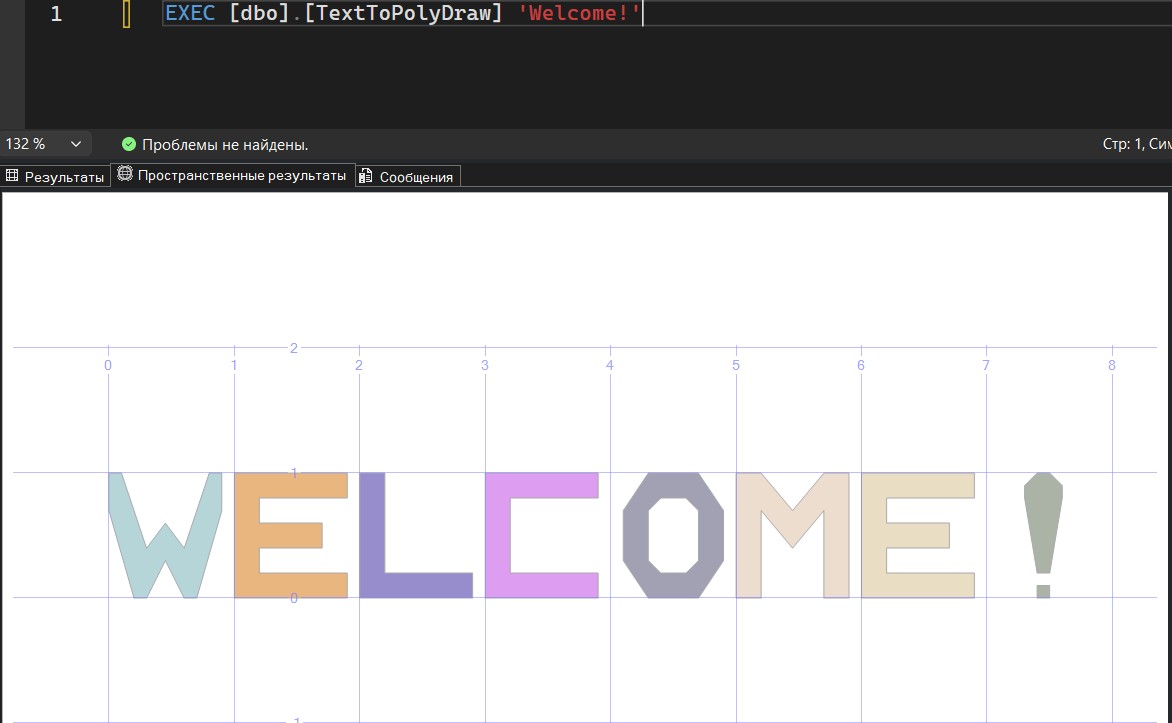Open the Сообщения tab

click(408, 177)
